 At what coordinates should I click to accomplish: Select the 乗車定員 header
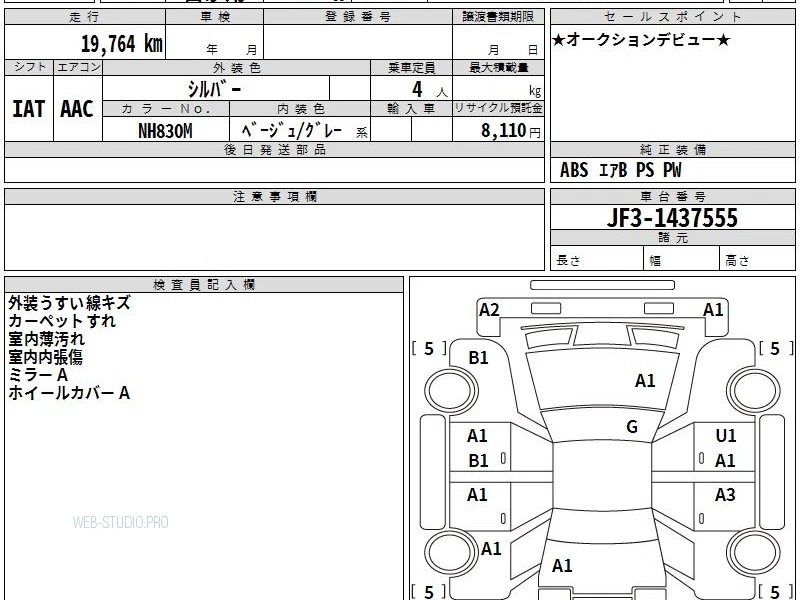coord(411,67)
